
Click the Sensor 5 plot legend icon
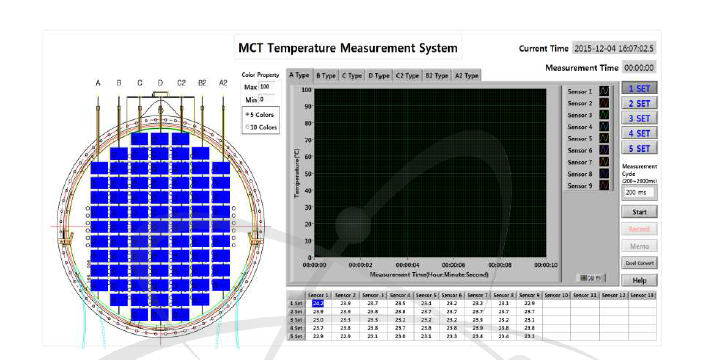point(604,139)
